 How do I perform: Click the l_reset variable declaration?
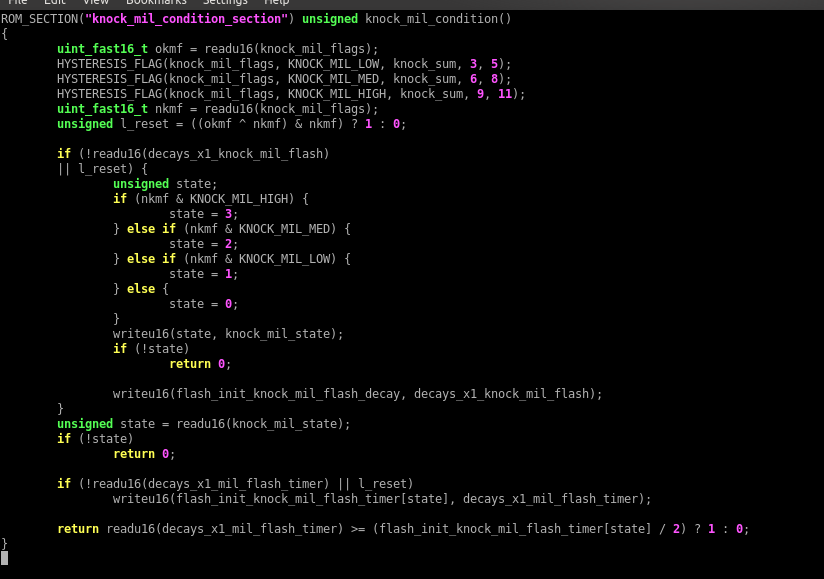point(141,124)
